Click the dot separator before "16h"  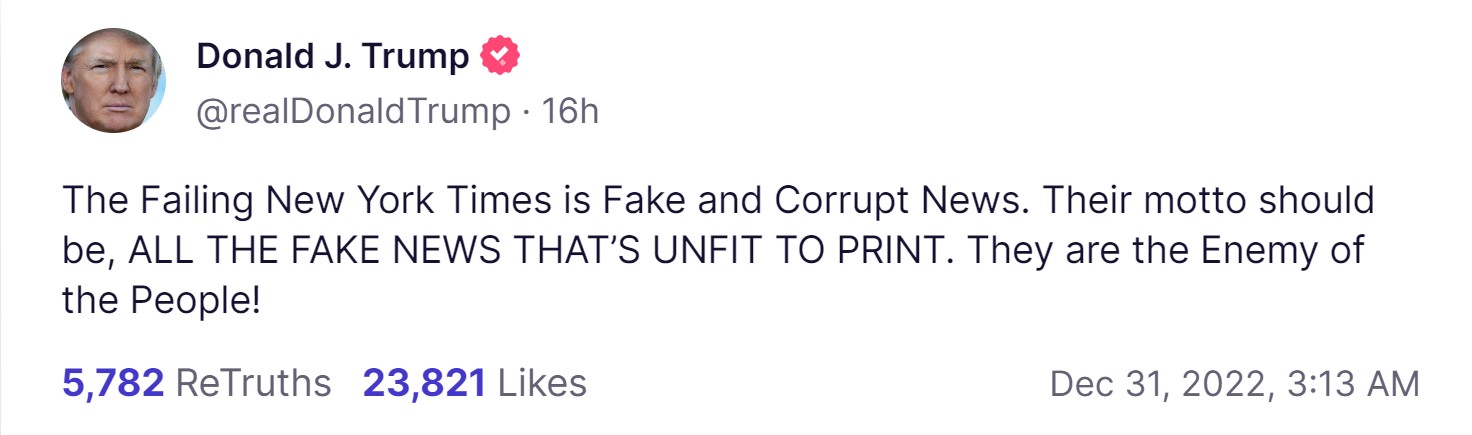click(525, 111)
